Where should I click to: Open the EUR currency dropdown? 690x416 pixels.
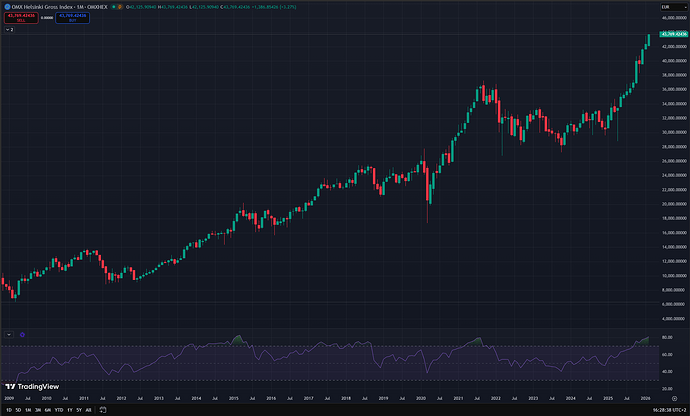[673, 7]
